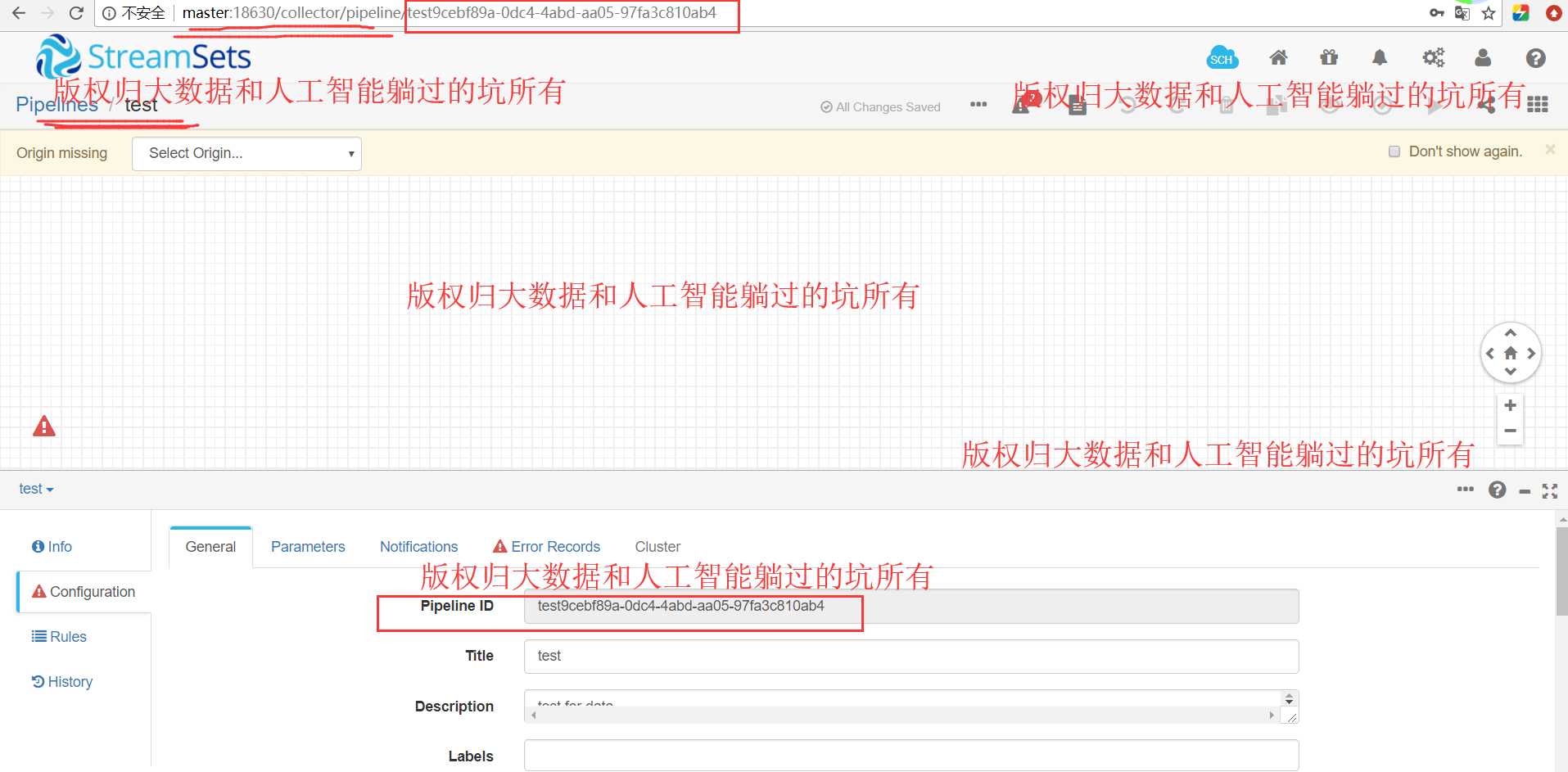Click the share pipeline icon

1488,105
